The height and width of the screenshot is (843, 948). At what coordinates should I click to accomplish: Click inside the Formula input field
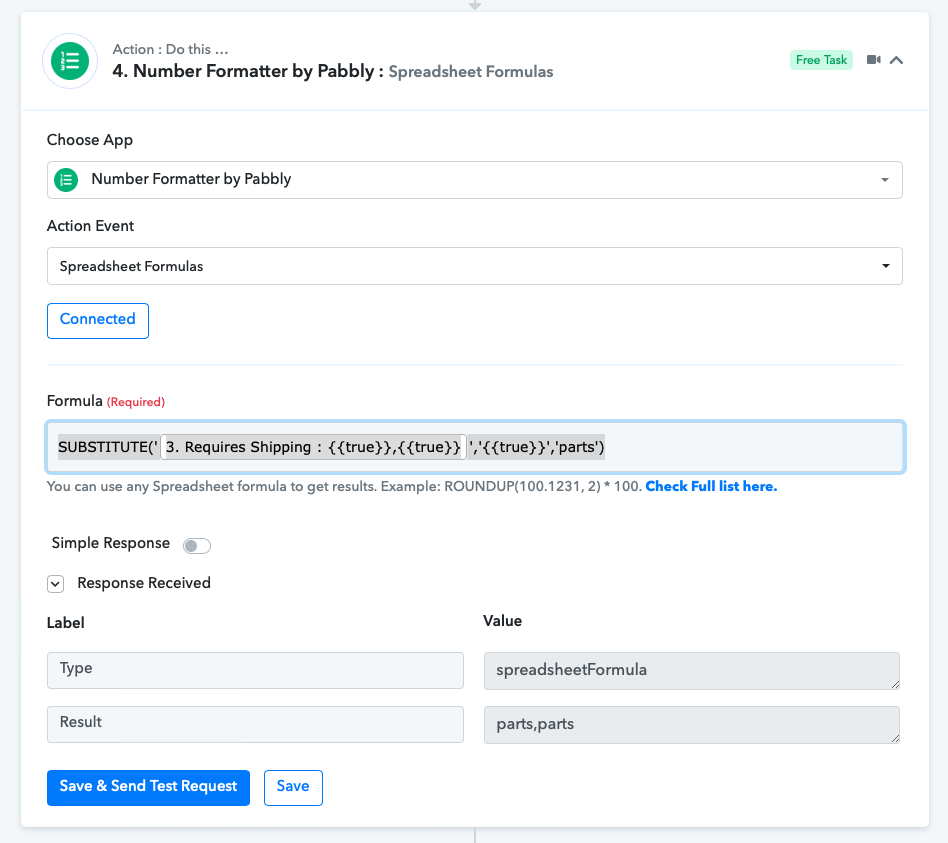click(x=475, y=447)
